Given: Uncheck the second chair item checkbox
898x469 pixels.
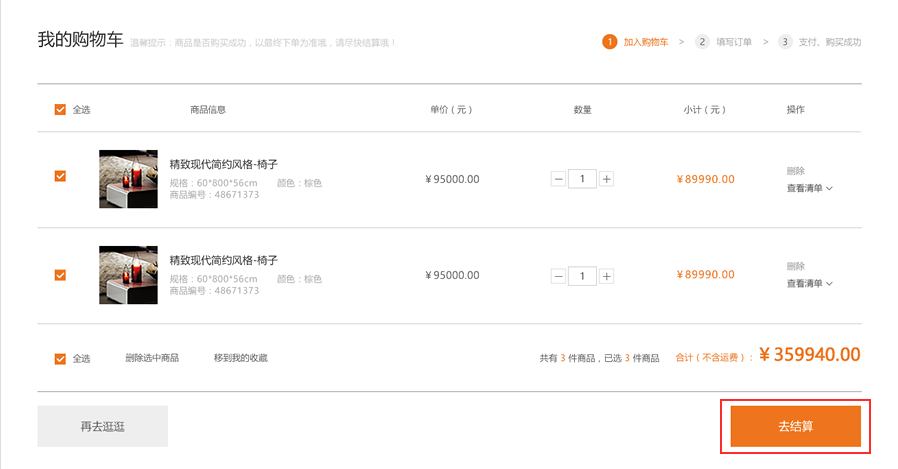Looking at the screenshot, I should point(60,274).
